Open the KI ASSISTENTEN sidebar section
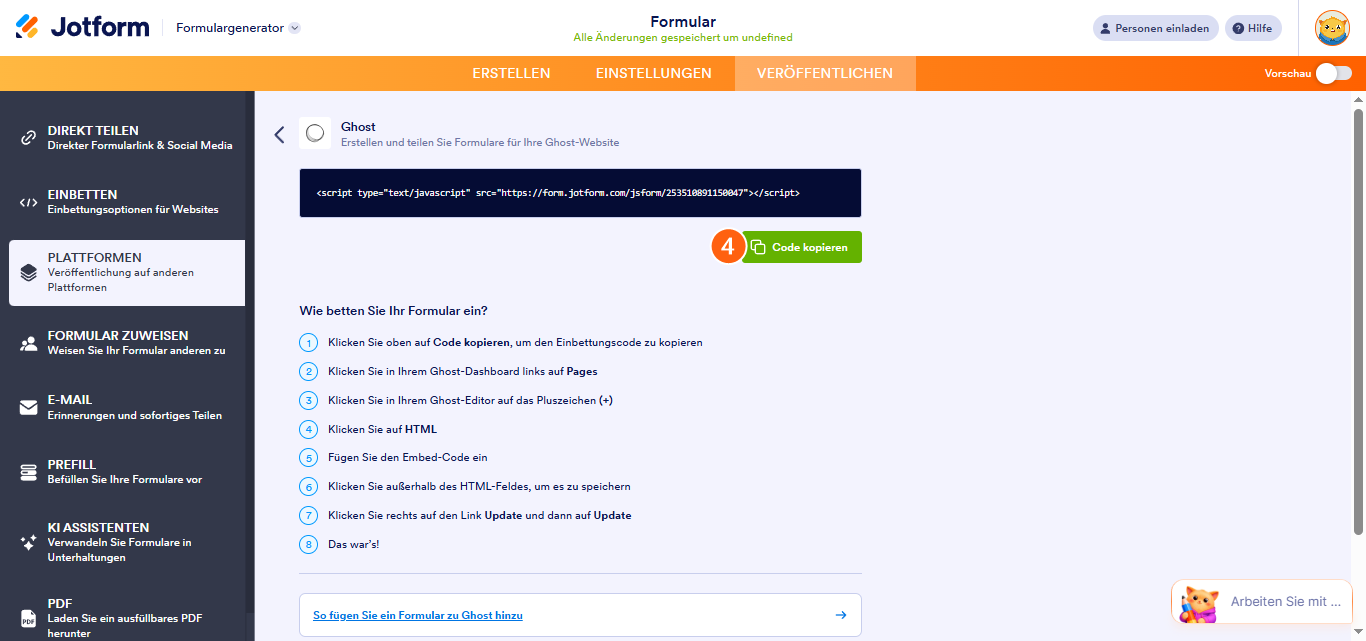Viewport: 1366px width, 641px height. pyautogui.click(x=127, y=542)
